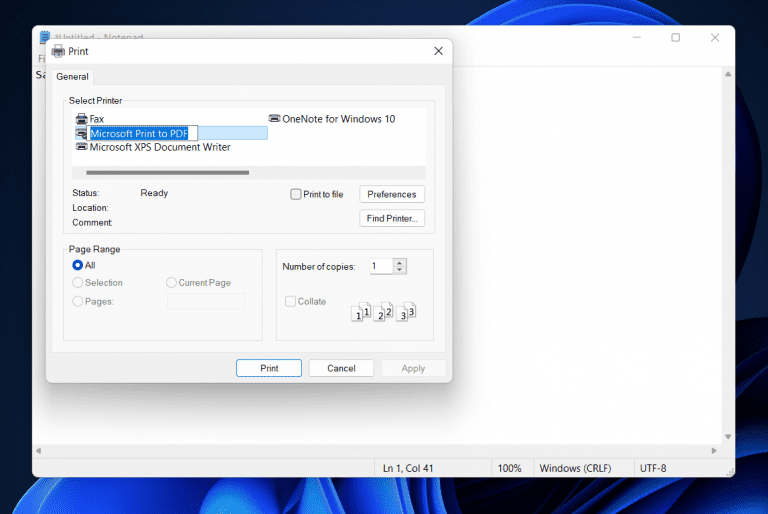Image resolution: width=768 pixels, height=514 pixels.
Task: Open the General tab
Action: coord(72,77)
